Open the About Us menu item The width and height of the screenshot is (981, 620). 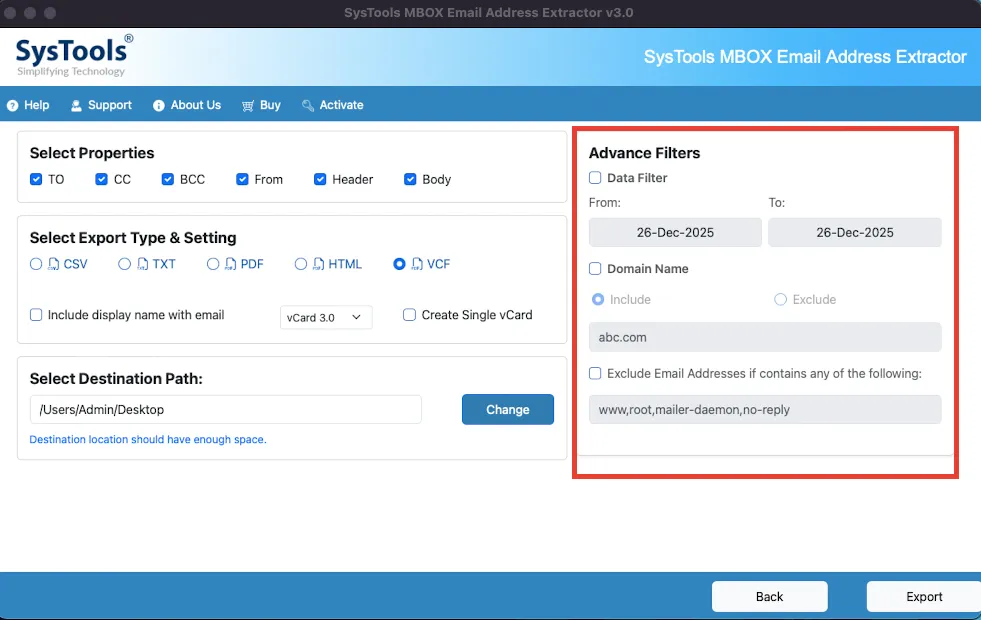click(187, 105)
